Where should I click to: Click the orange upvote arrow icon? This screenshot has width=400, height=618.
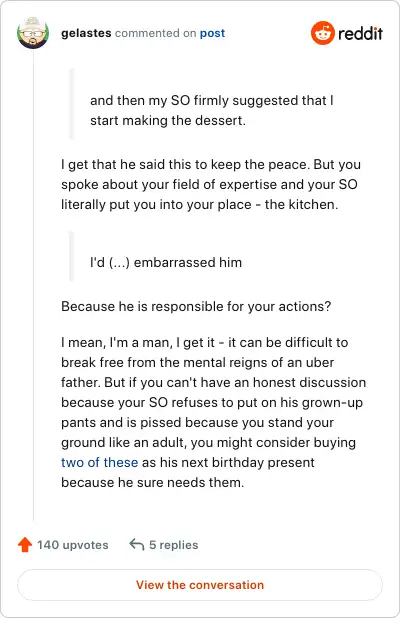pos(25,545)
